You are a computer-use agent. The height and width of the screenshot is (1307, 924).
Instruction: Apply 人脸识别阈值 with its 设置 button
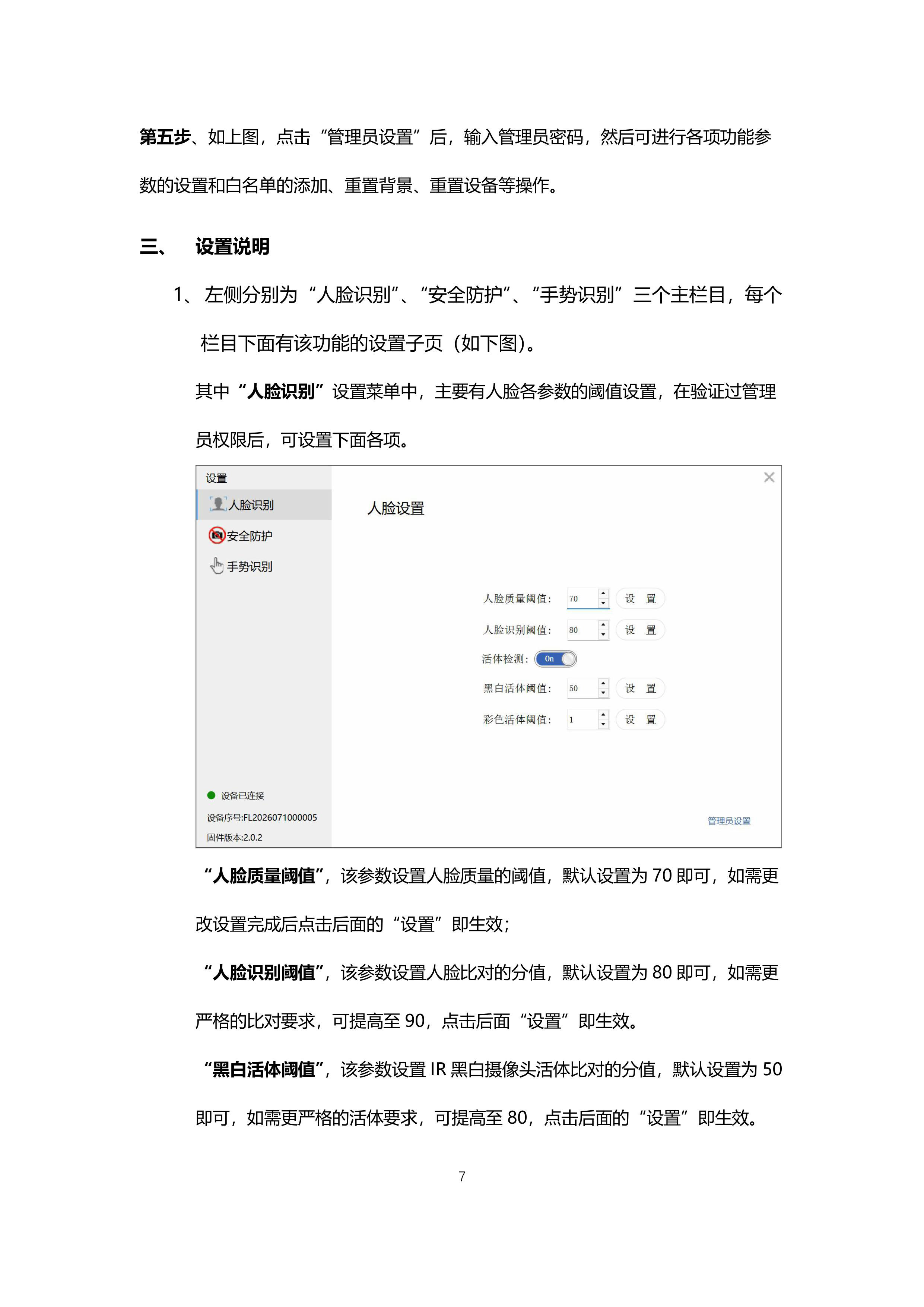[x=640, y=630]
